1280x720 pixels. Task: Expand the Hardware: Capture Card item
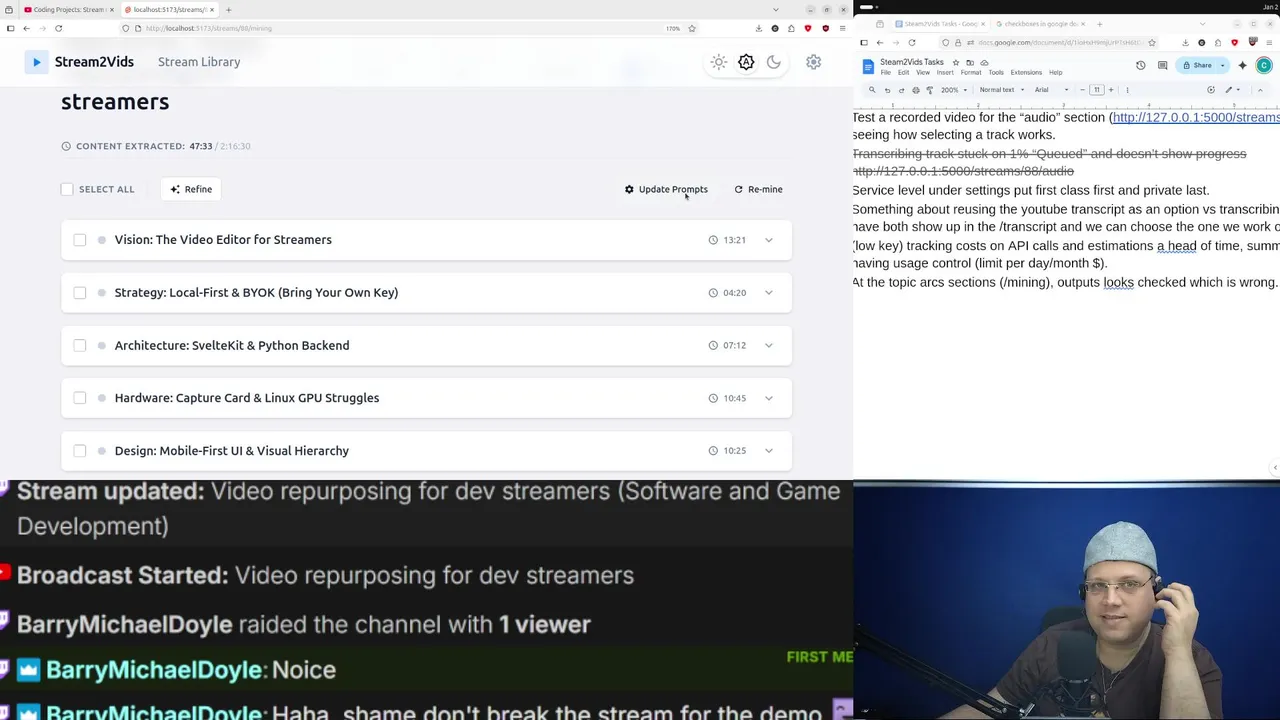(x=769, y=398)
